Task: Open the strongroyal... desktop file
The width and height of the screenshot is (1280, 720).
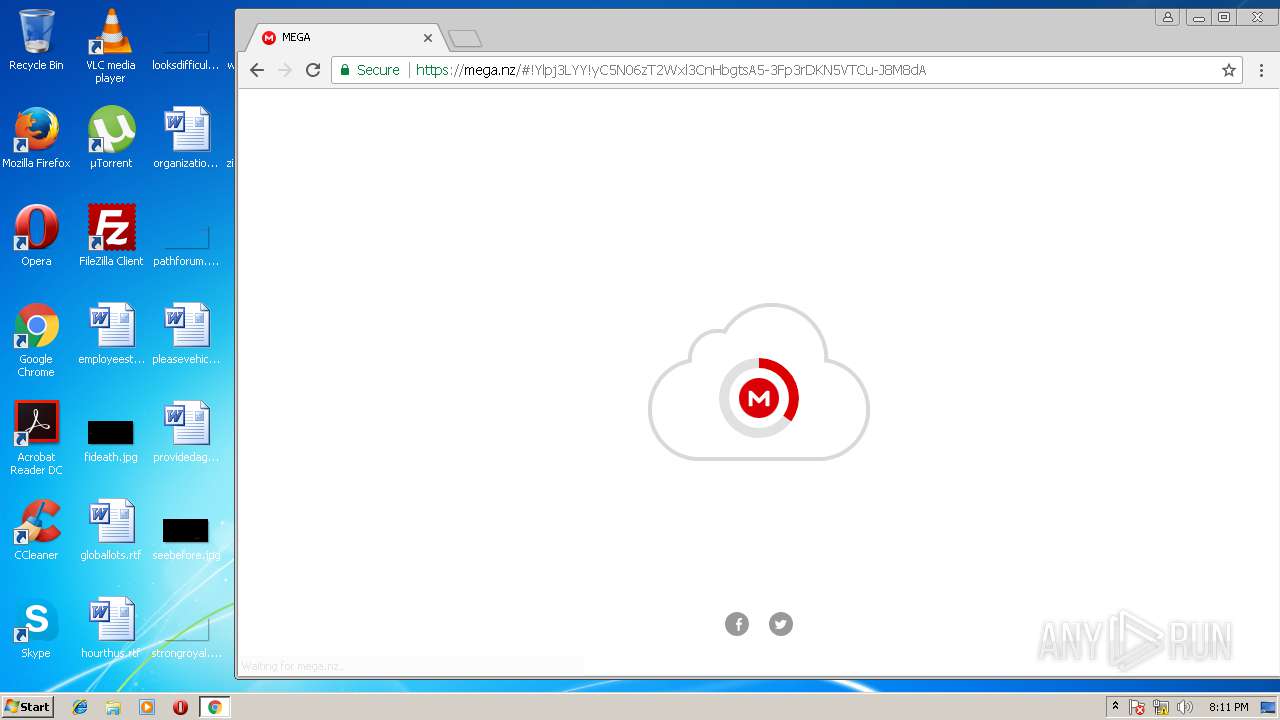Action: click(185, 636)
